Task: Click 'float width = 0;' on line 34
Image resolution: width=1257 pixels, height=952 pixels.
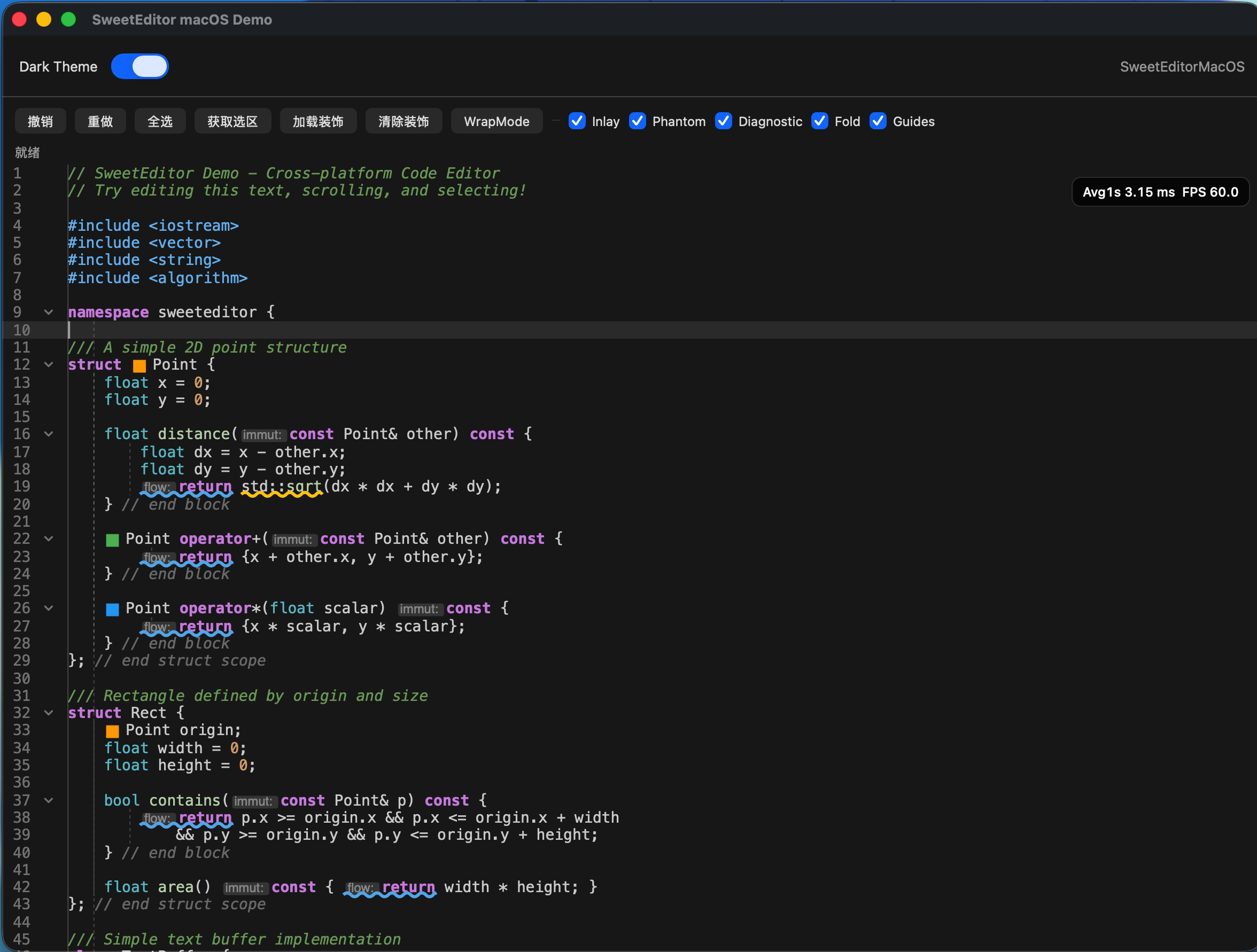Action: tap(175, 747)
